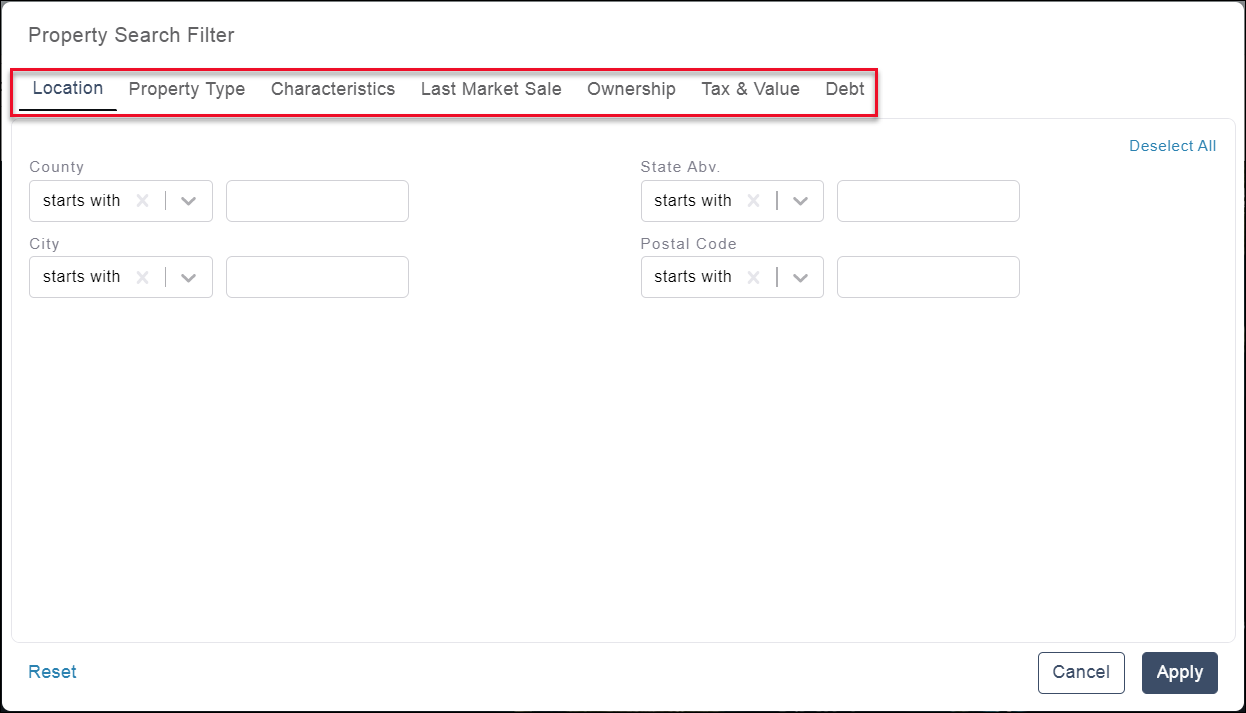Image resolution: width=1246 pixels, height=713 pixels.
Task: Select the Ownership tab
Action: [x=631, y=89]
